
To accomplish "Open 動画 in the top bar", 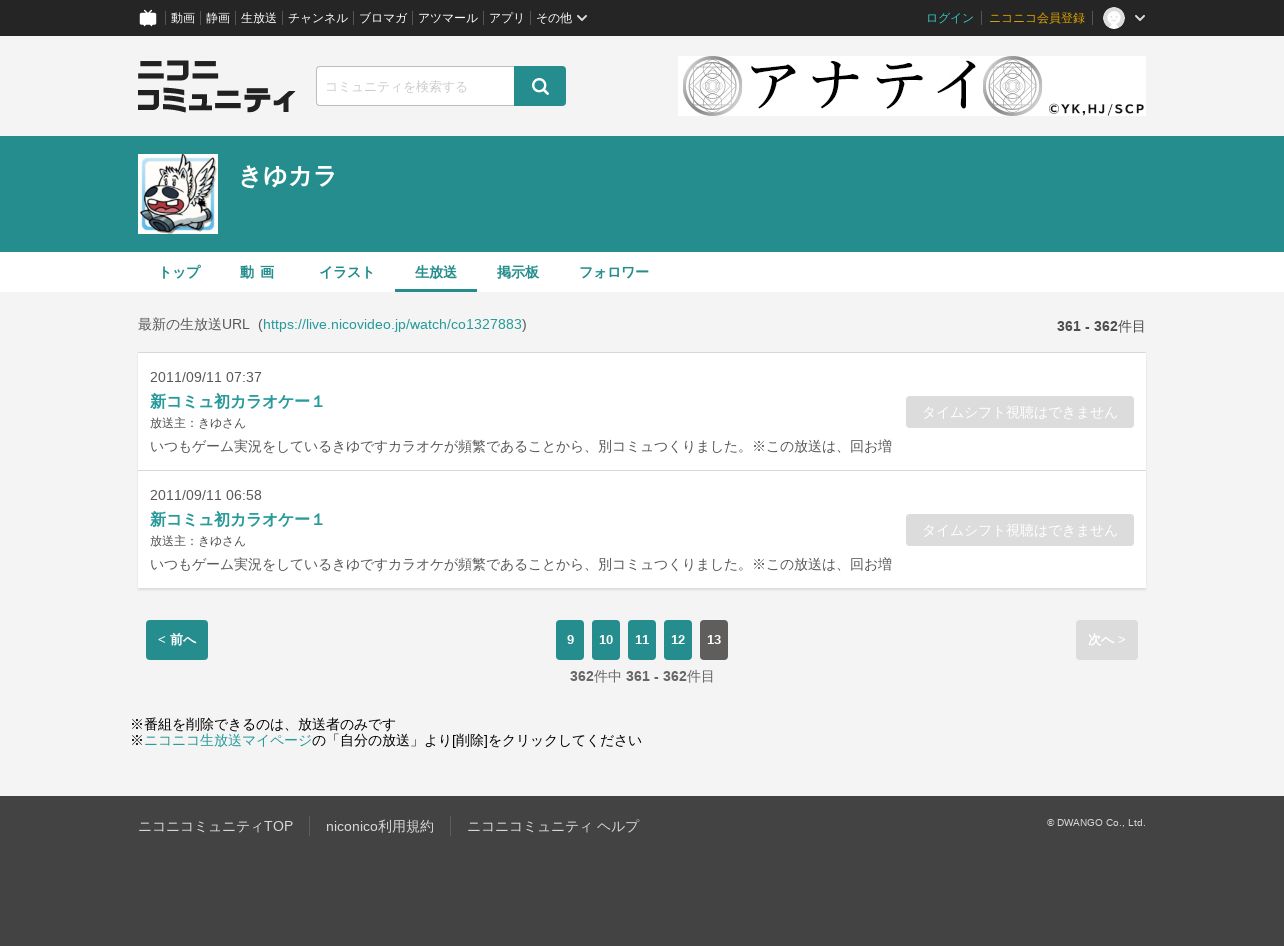I will click(x=183, y=18).
